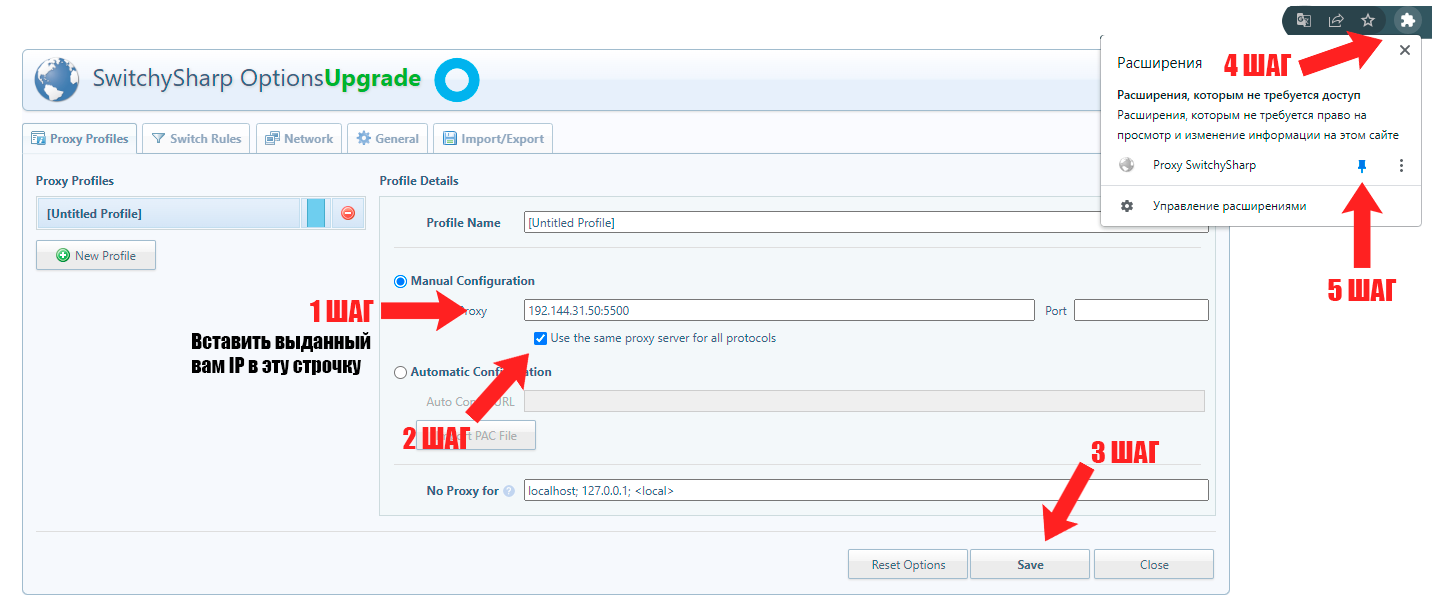Click the translate page icon in browser toolbar
This screenshot has width=1432, height=613.
[x=1304, y=20]
